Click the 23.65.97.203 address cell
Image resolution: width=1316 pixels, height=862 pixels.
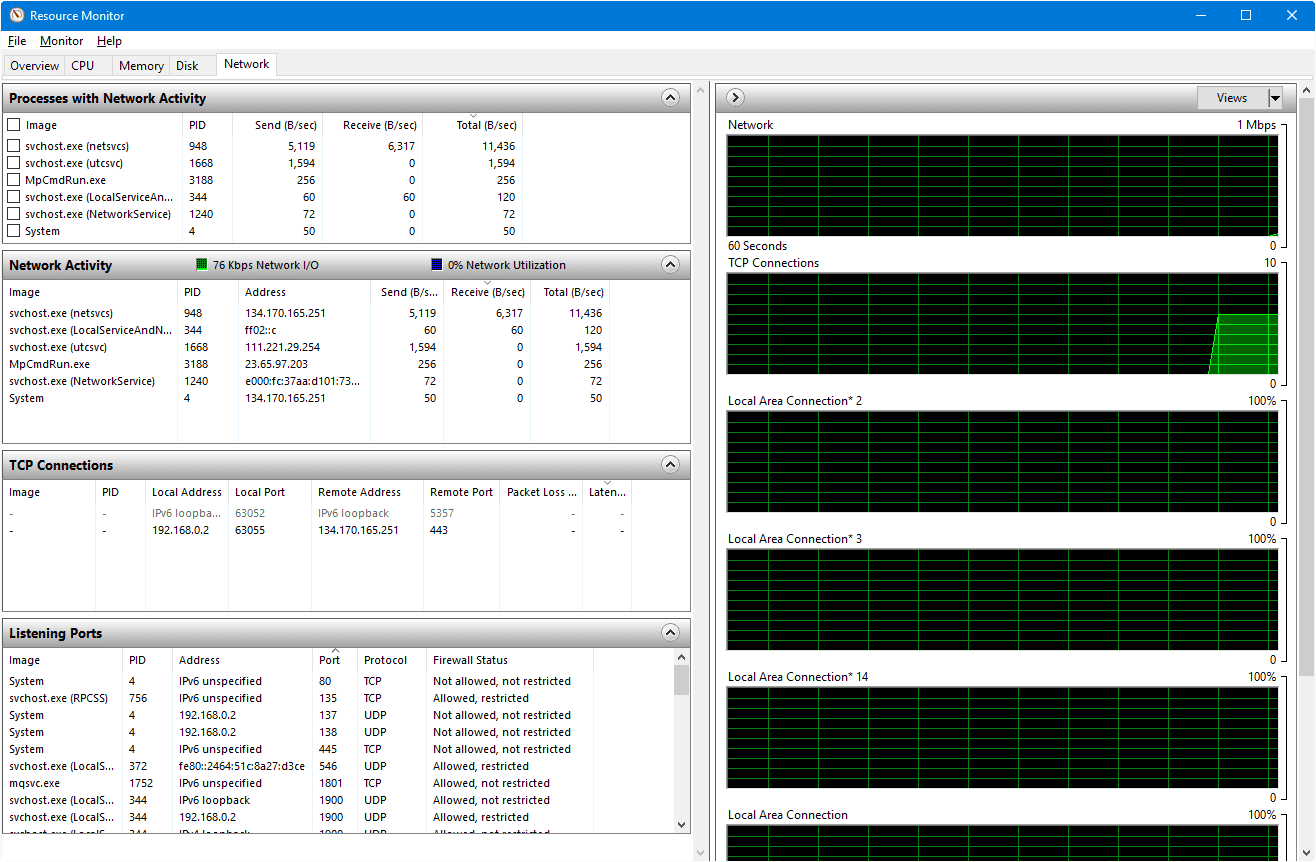[277, 364]
